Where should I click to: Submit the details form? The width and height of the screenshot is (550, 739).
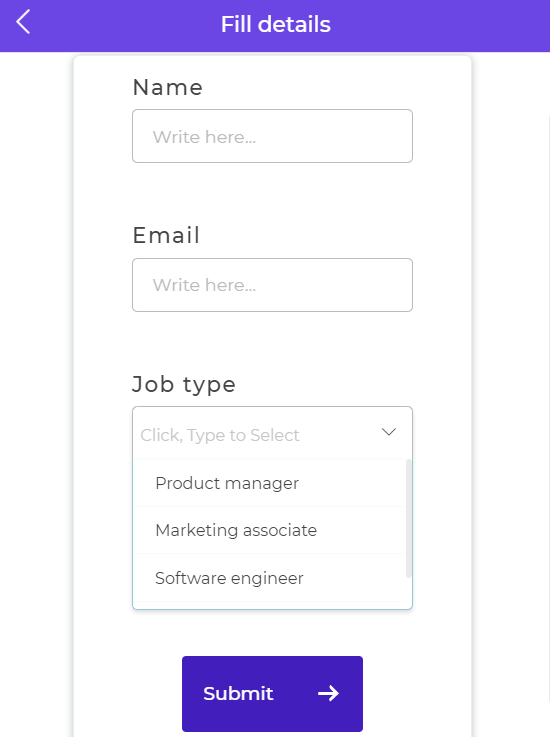pos(272,694)
